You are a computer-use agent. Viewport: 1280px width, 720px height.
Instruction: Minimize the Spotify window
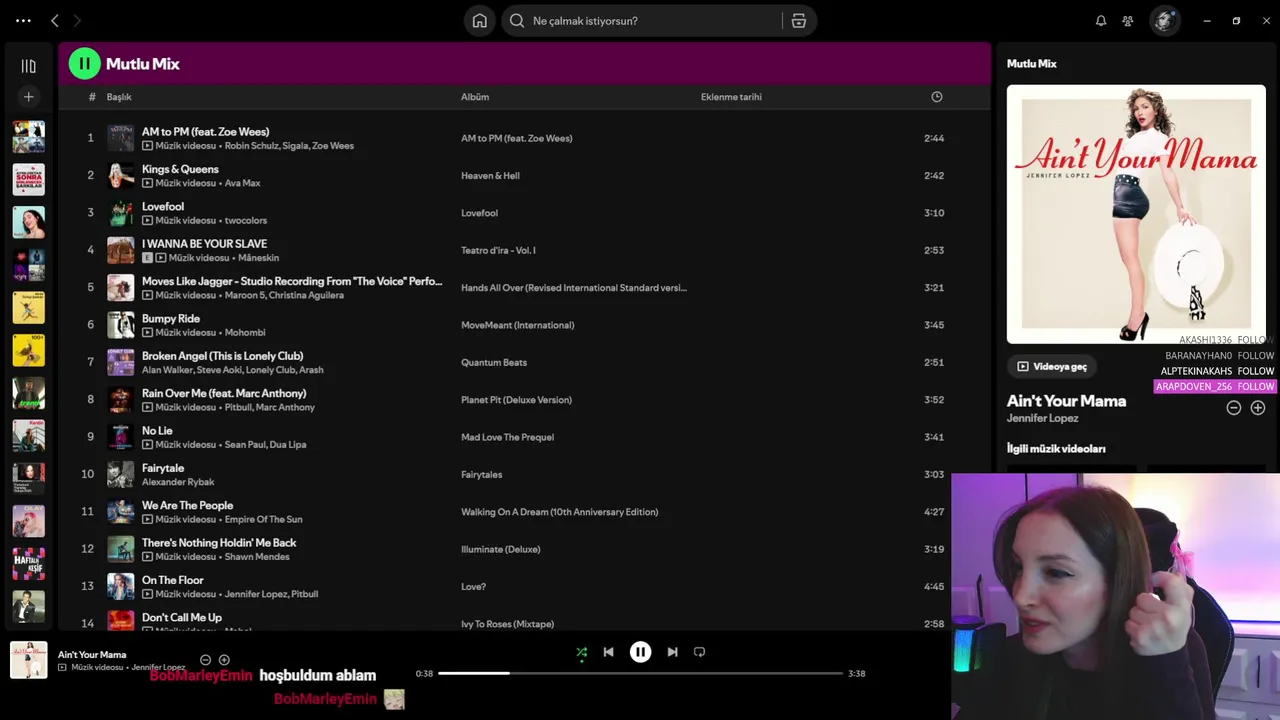(1207, 21)
